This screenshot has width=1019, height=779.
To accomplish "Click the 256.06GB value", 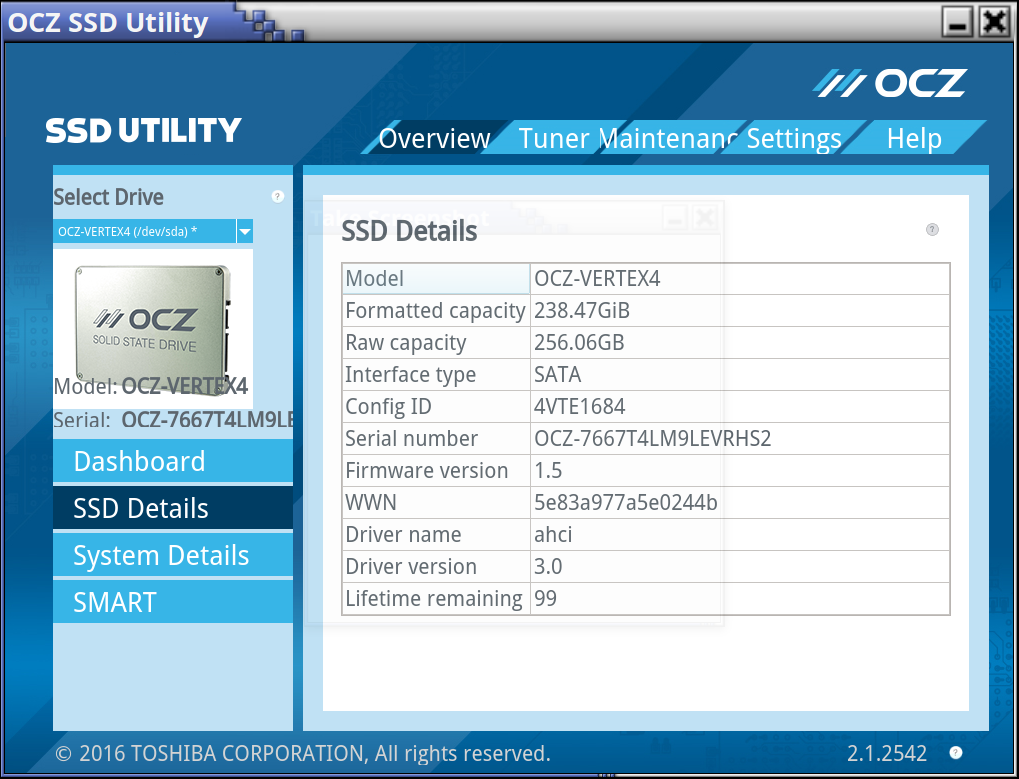I will pos(740,342).
